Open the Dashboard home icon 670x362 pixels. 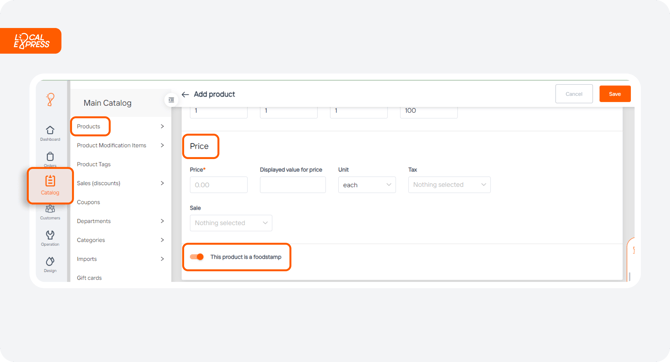pos(50,130)
